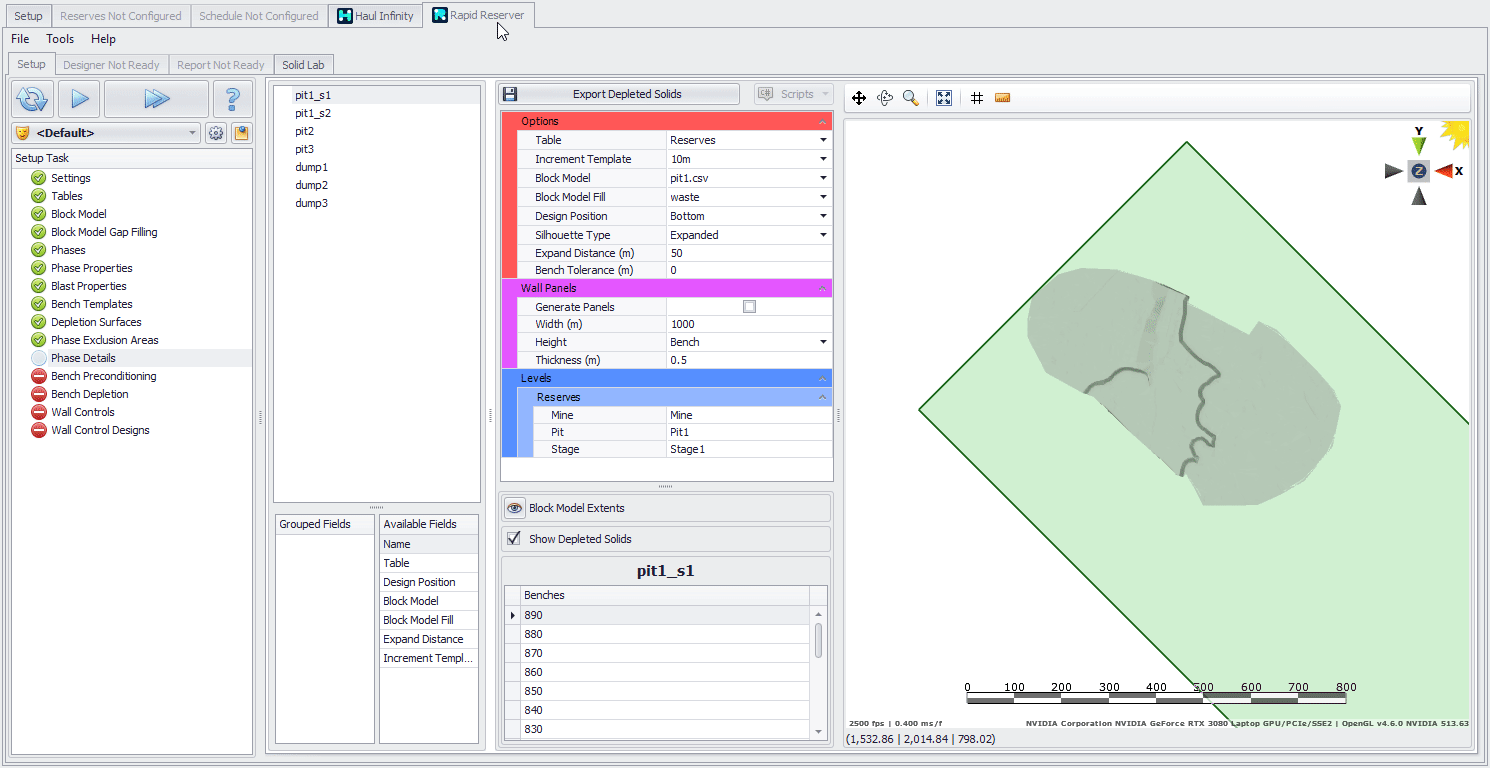Screen dimensions: 1490x768
Task: Open the Tools menu
Action: (60, 39)
